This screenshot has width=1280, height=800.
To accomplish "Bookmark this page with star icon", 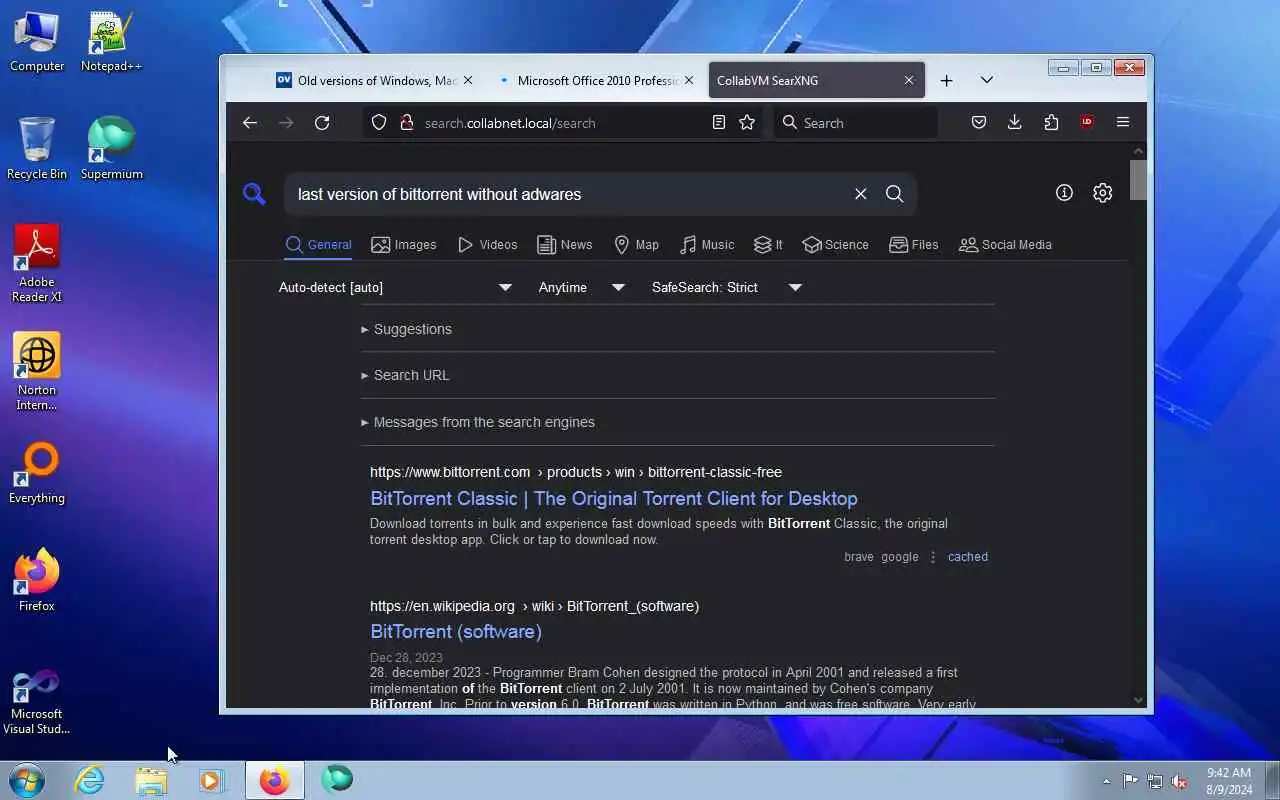I will click(x=747, y=123).
